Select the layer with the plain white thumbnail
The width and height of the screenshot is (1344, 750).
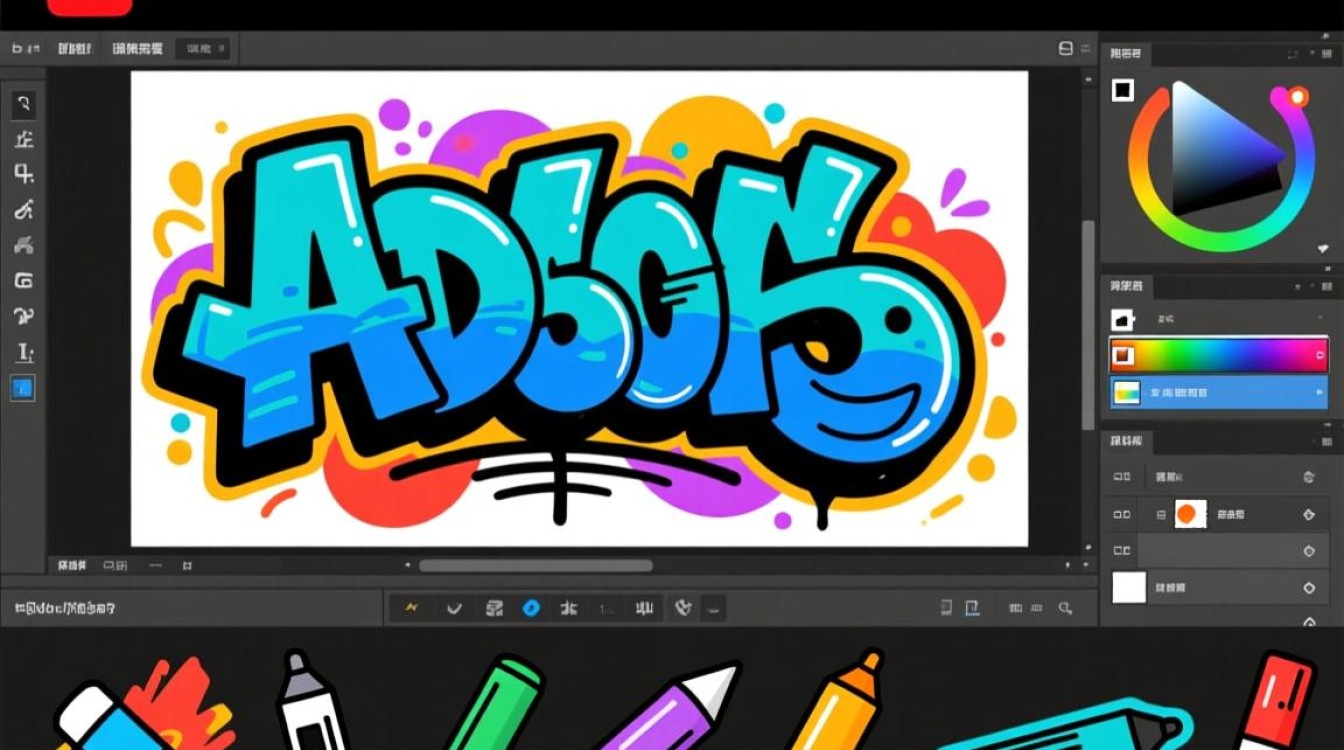tap(1219, 588)
